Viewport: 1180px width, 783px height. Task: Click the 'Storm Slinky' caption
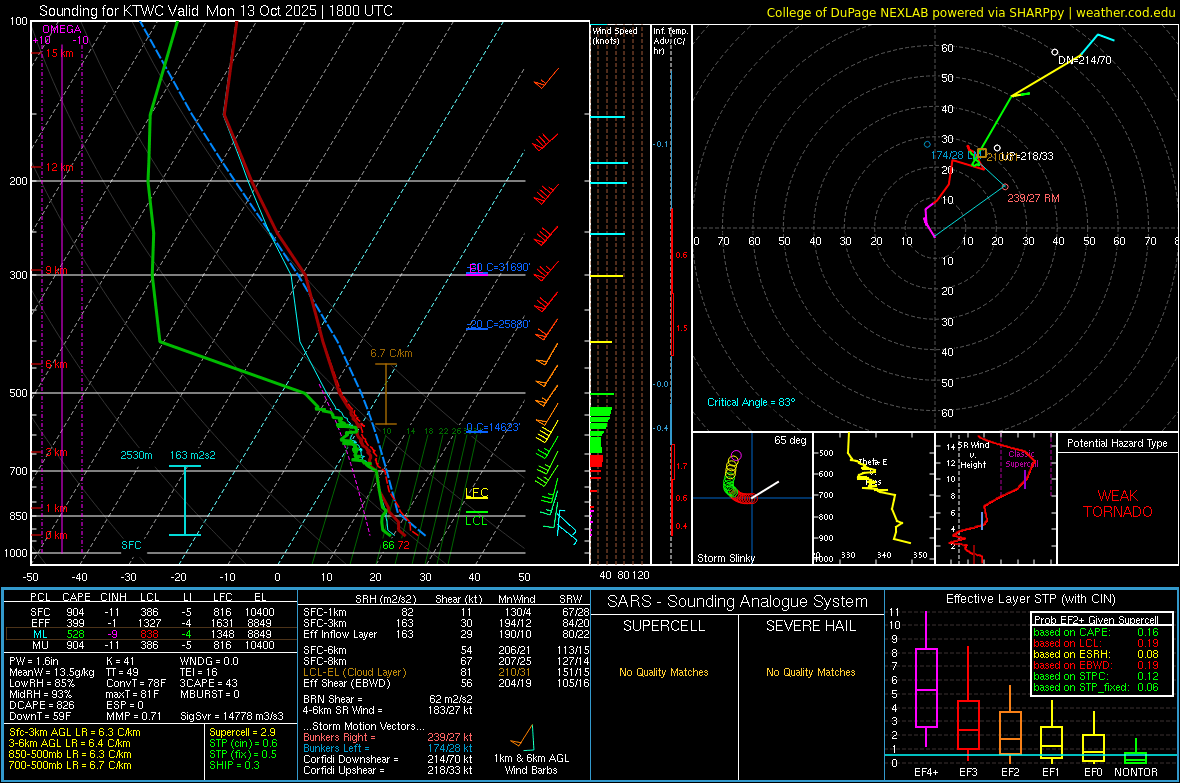coord(725,558)
